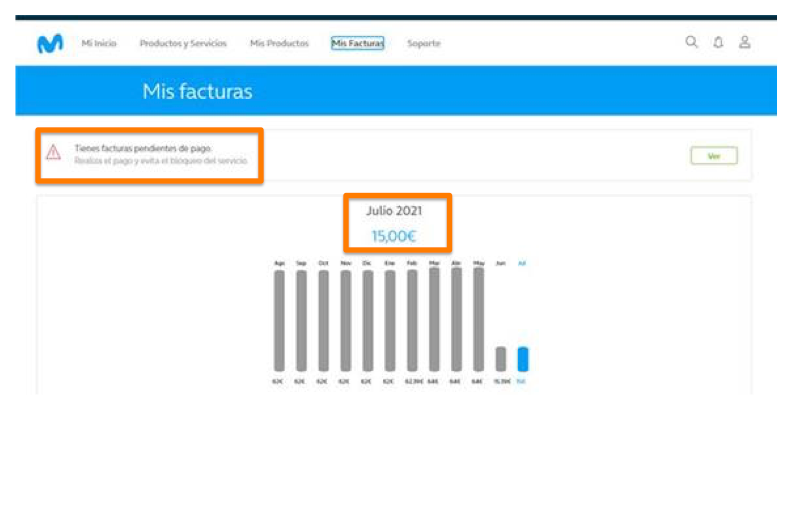Choose the May invoice bar
The image size is (793, 514).
coord(478,320)
